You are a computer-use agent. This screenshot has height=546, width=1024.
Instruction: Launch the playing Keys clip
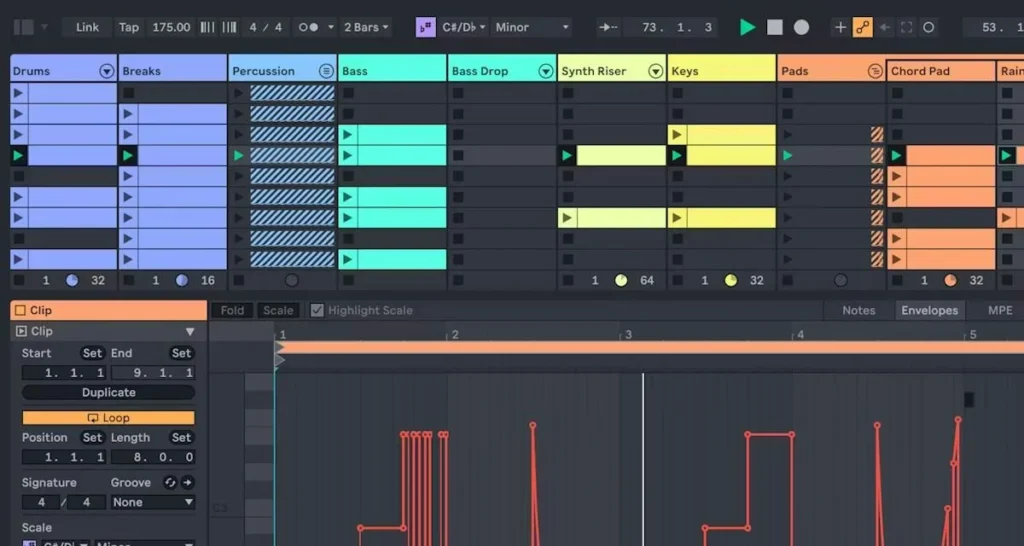677,155
